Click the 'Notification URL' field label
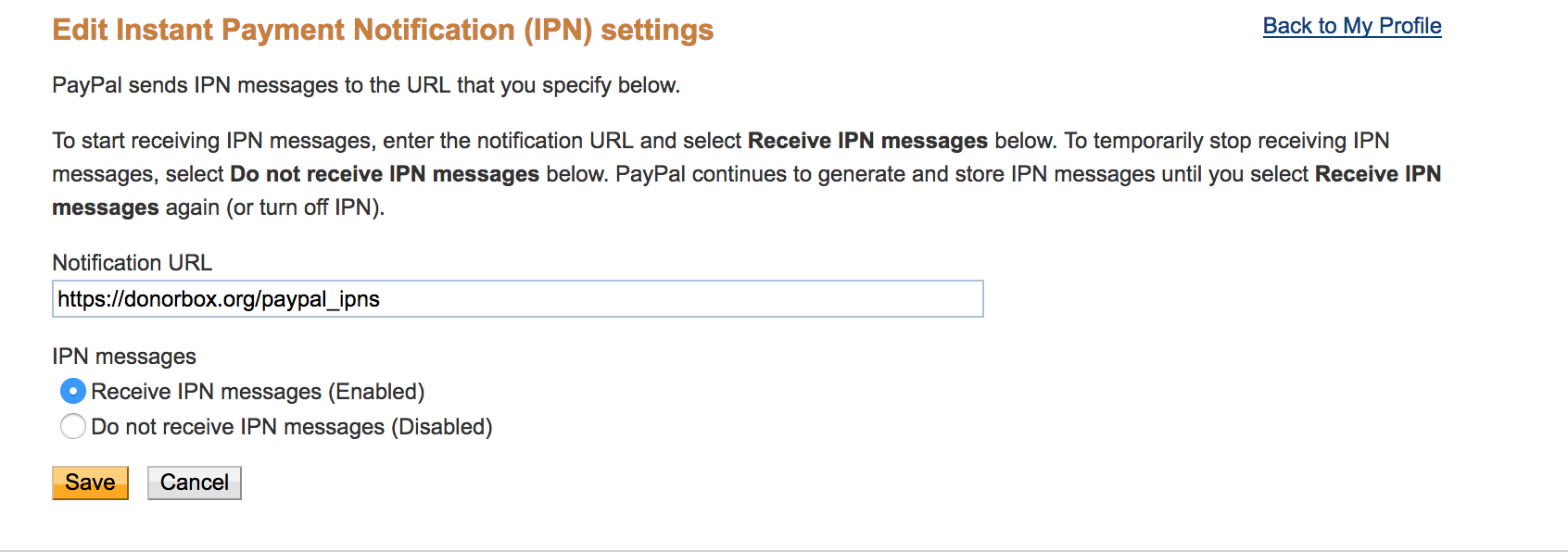1568x552 pixels. (132, 263)
